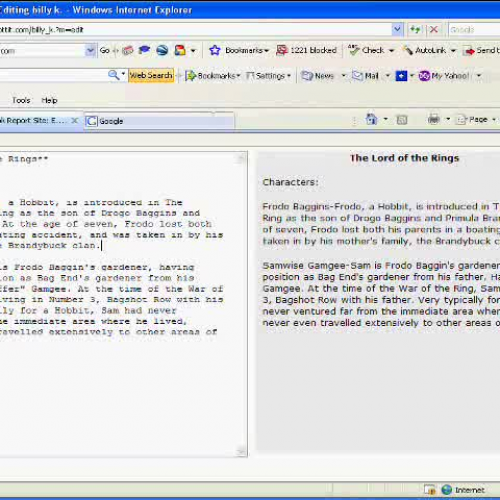500x500 pixels.
Task: Click the 'Samwise Gamgee-Sam' preview paragraph
Action: (381, 294)
